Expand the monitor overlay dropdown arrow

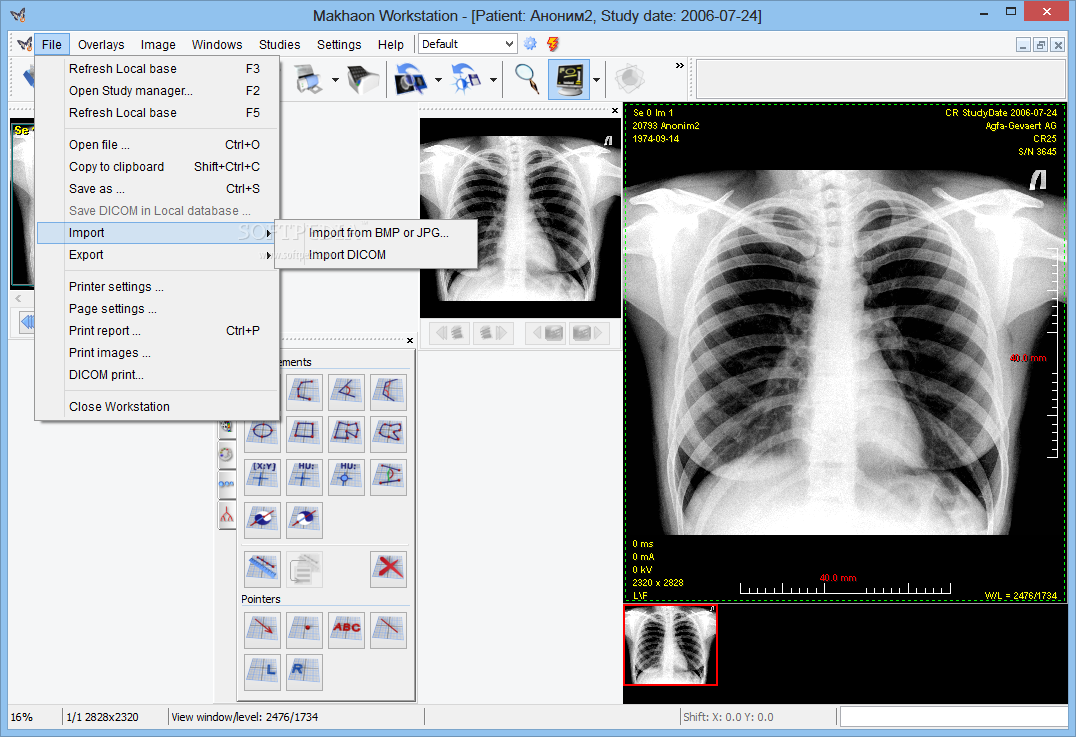pyautogui.click(x=596, y=80)
